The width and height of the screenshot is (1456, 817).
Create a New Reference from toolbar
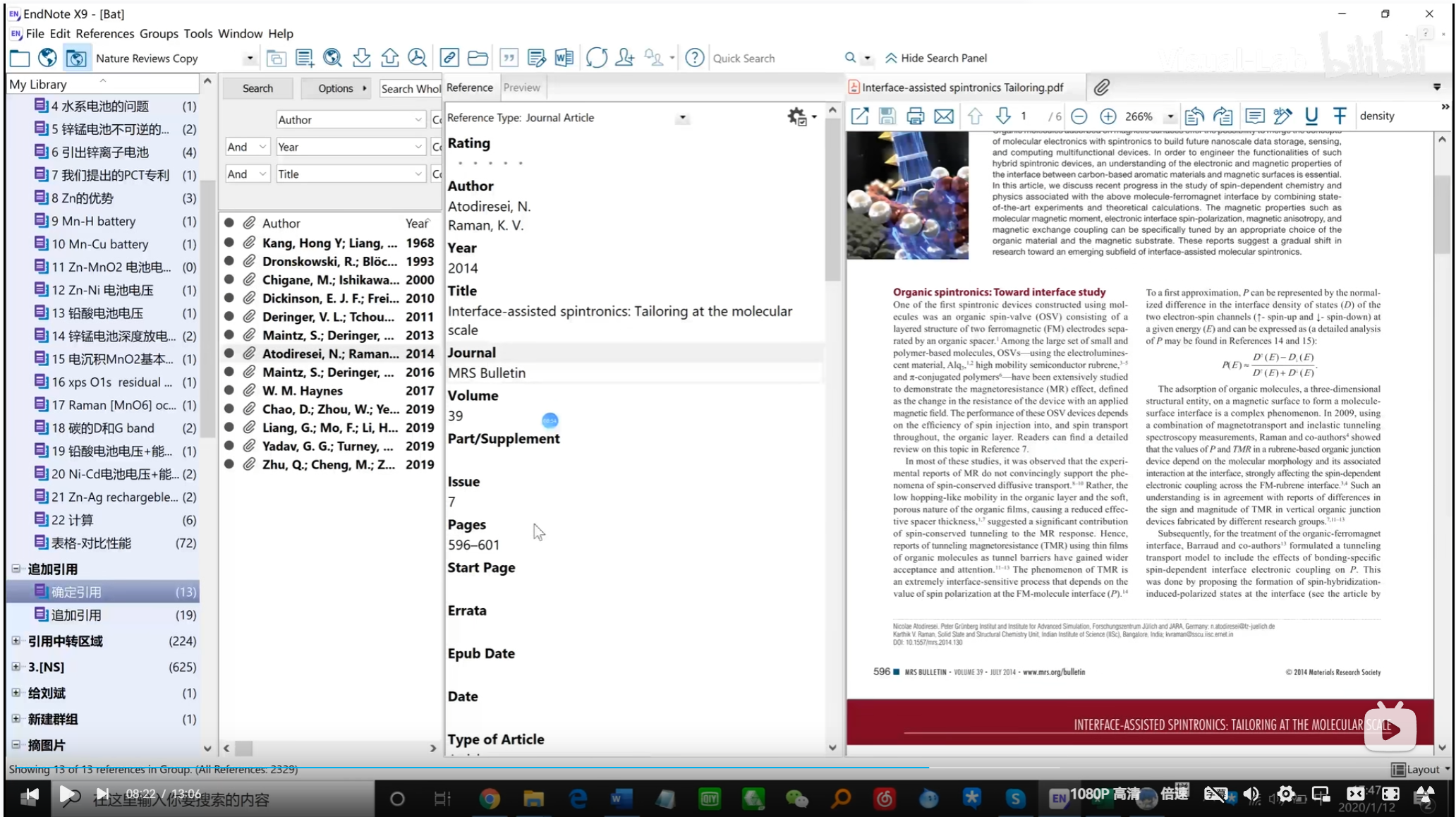[305, 58]
